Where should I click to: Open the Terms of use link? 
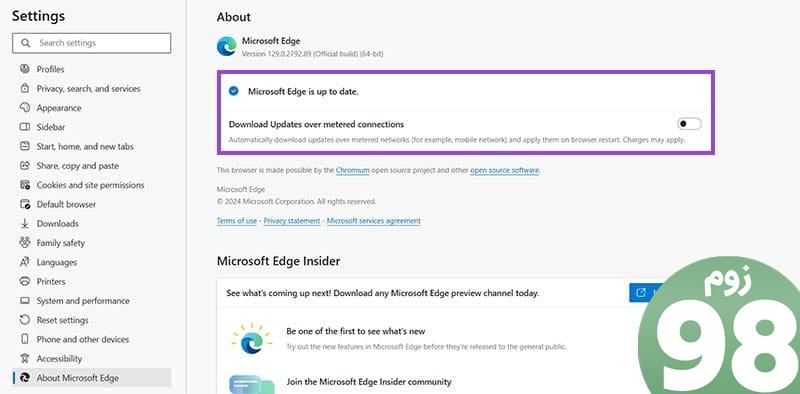pos(237,221)
